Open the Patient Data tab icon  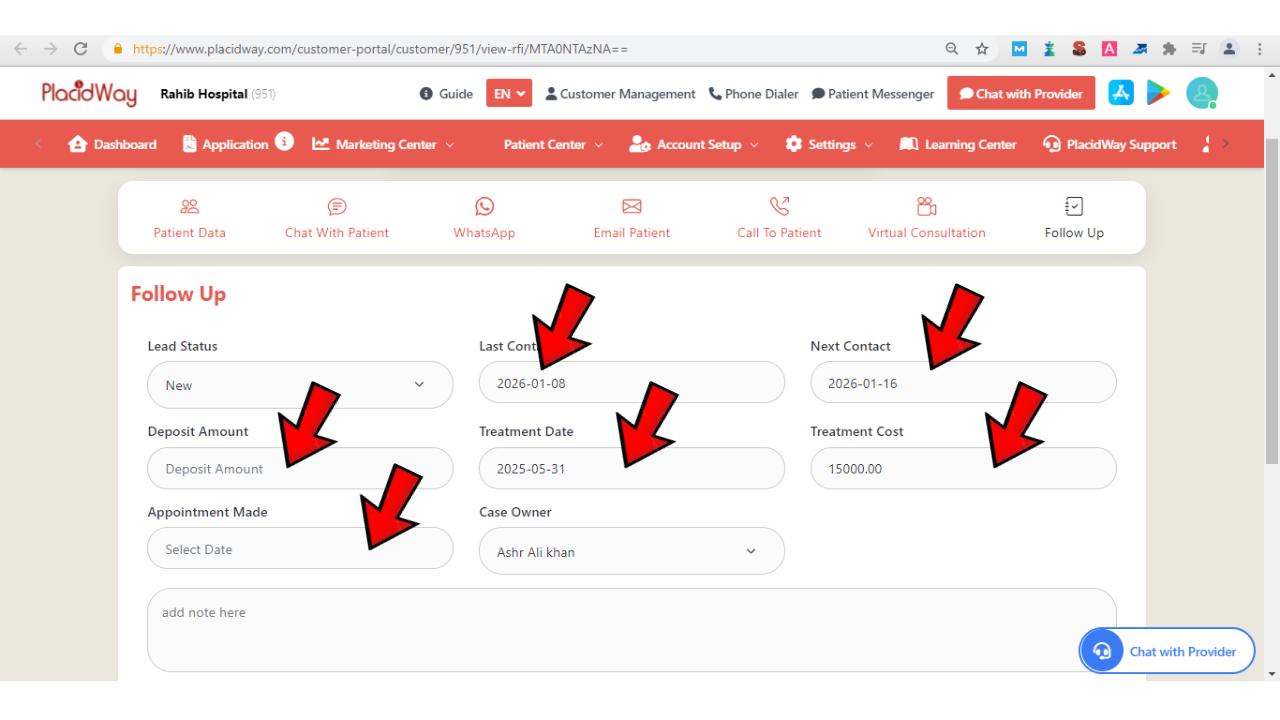point(189,207)
